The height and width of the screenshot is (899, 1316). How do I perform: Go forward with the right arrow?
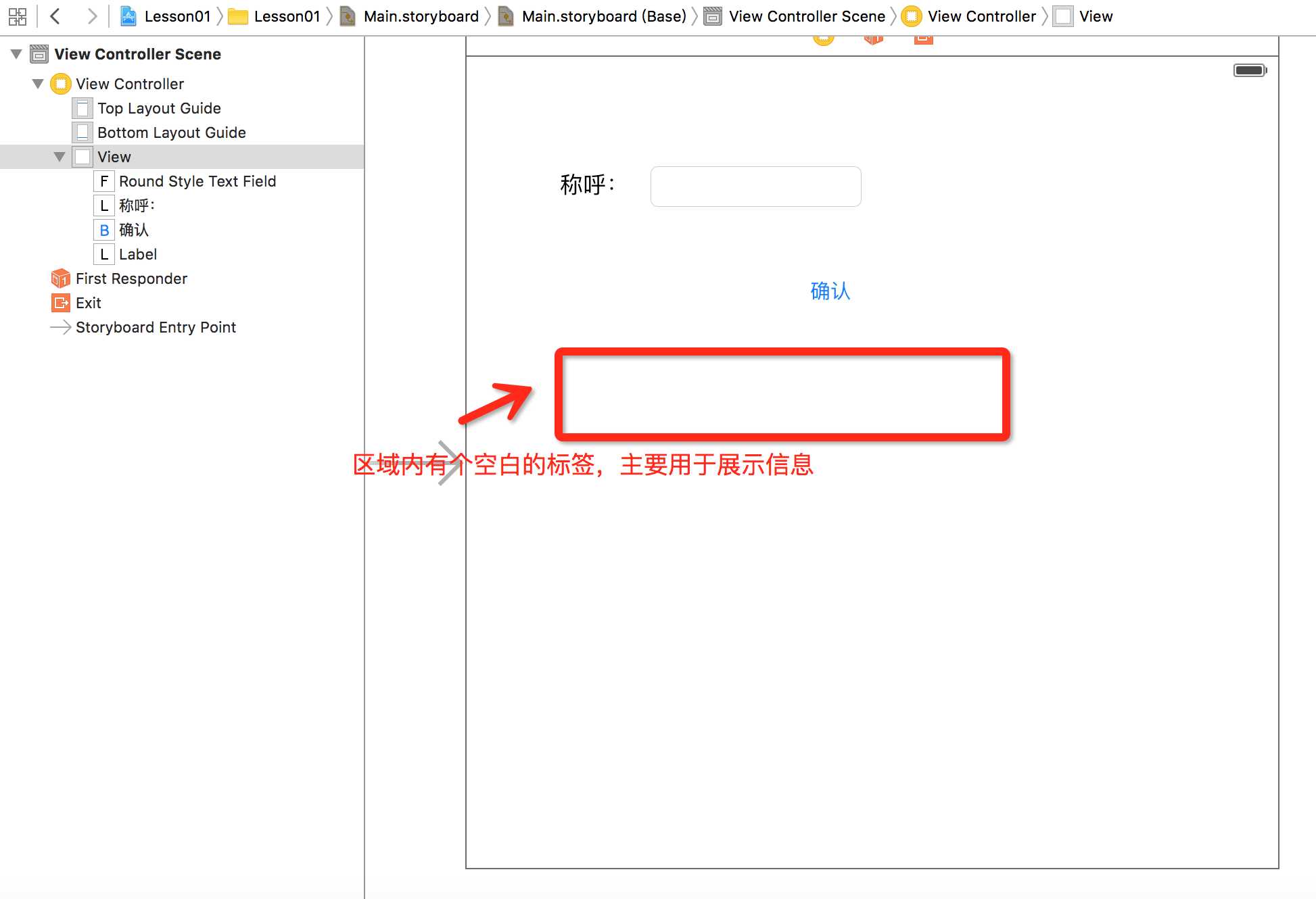[91, 16]
